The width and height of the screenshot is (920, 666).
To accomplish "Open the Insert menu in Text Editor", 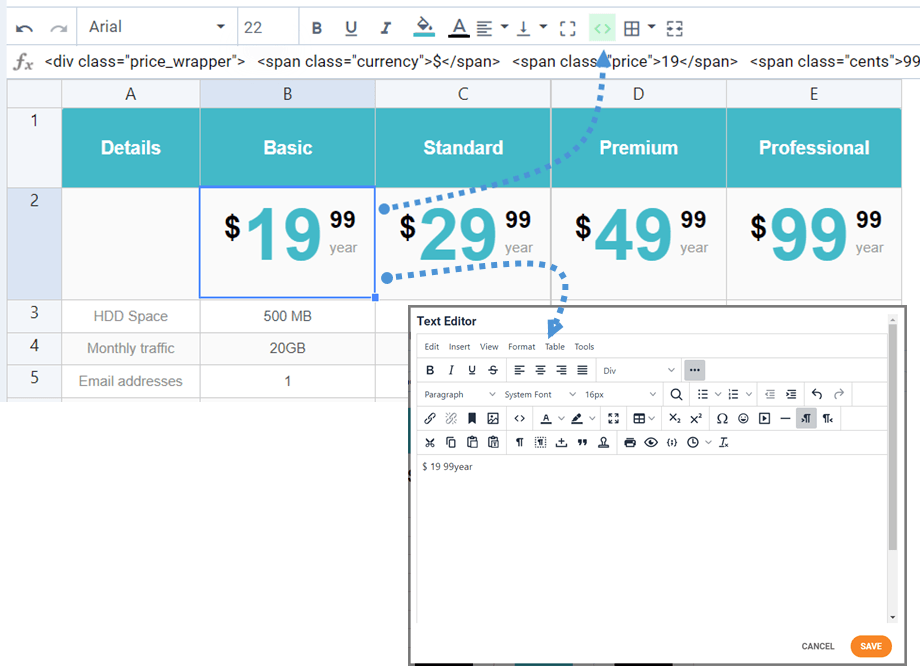I will point(459,347).
